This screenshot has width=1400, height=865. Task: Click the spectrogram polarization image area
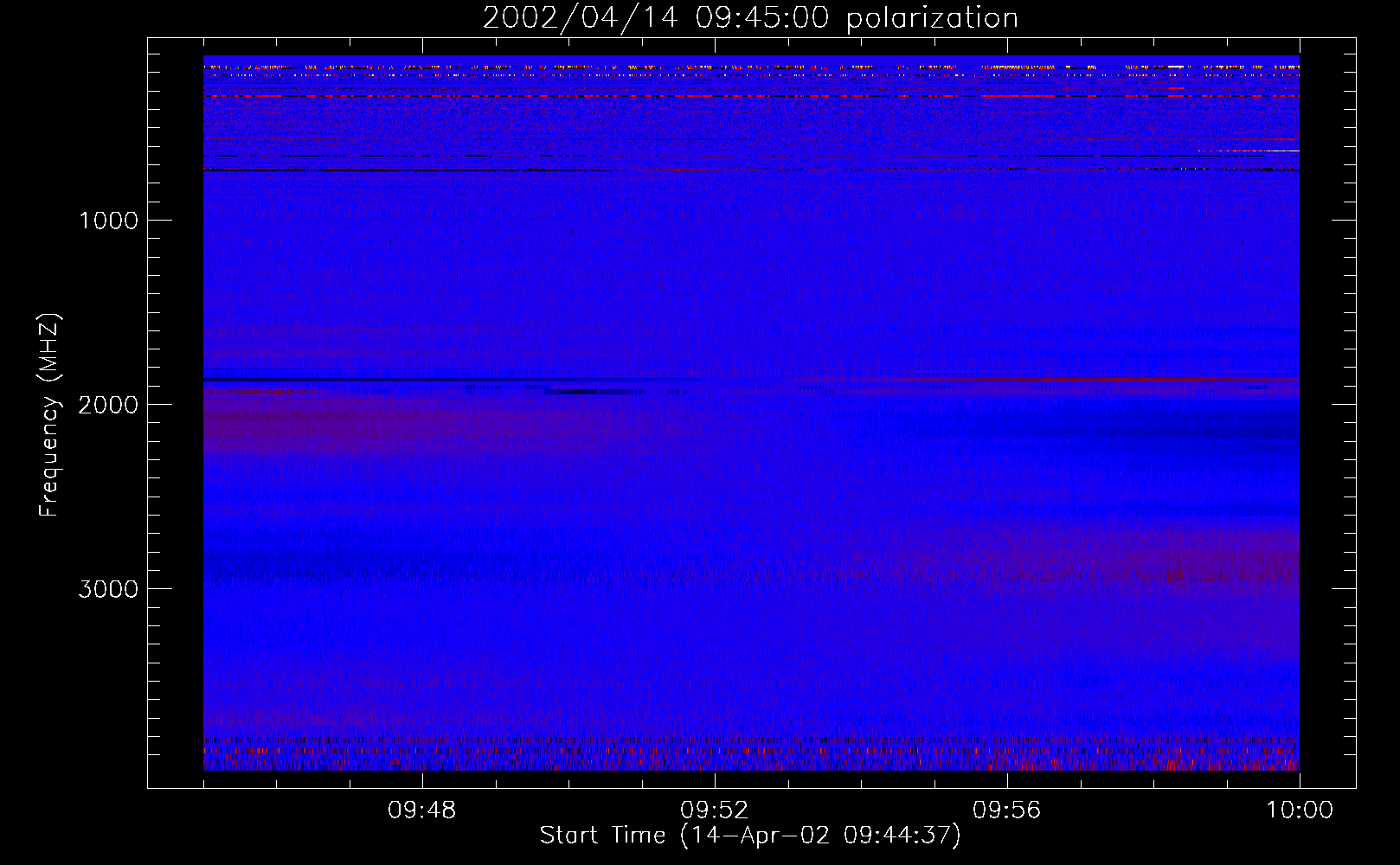click(x=751, y=413)
